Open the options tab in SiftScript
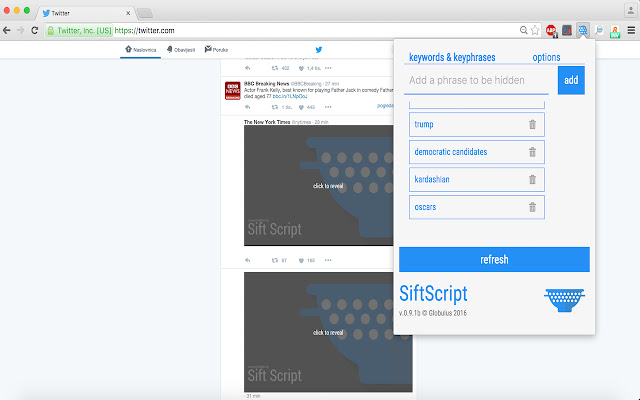Screen dimensions: 640x400 546,57
